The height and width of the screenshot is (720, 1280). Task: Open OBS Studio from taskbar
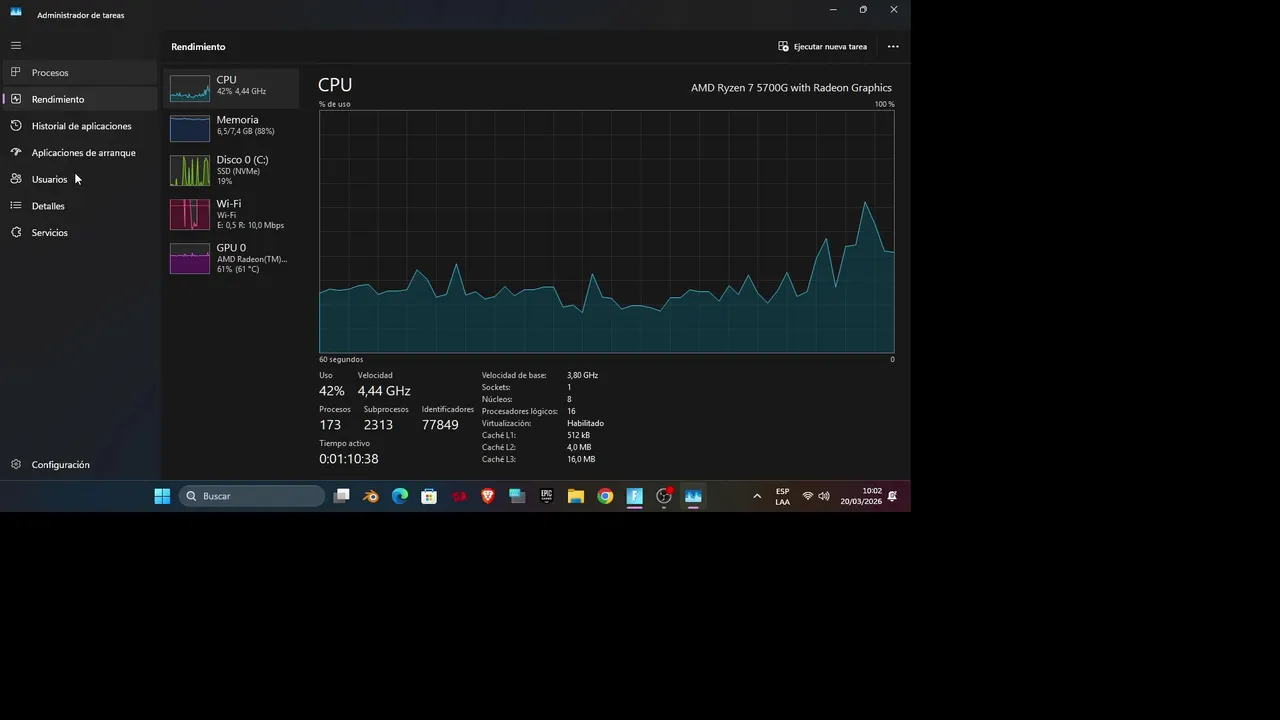[664, 496]
